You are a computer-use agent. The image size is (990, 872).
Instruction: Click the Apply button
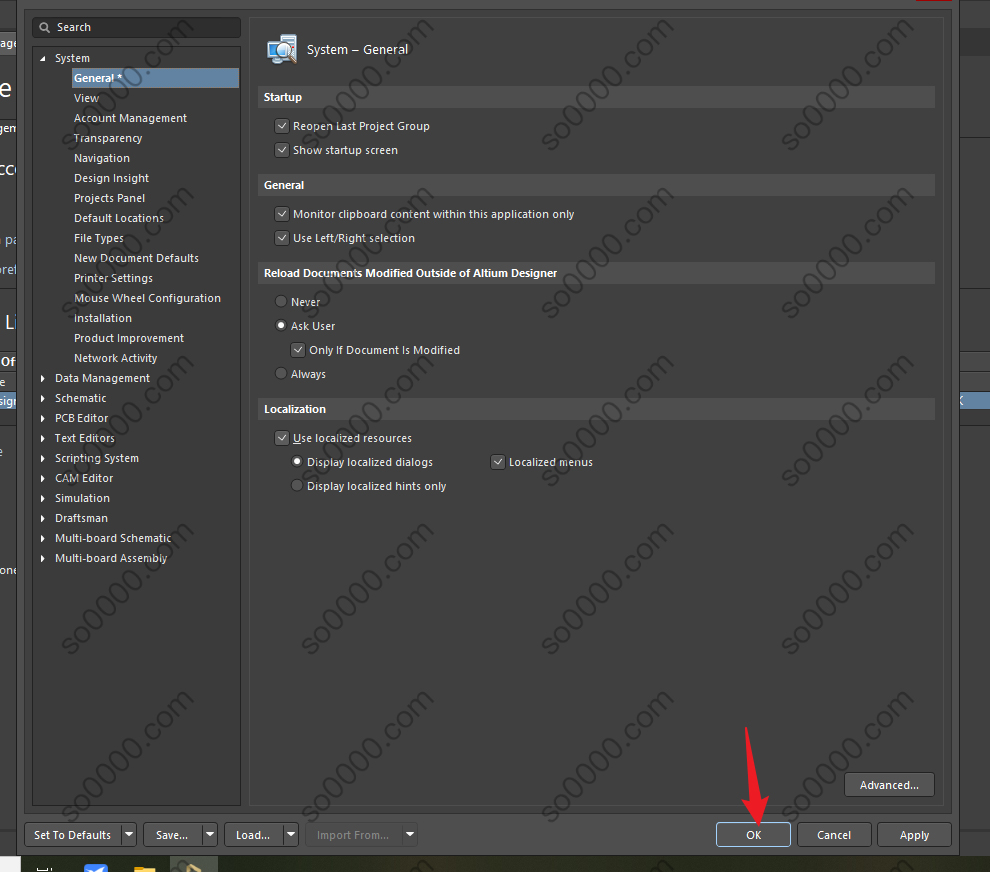914,834
